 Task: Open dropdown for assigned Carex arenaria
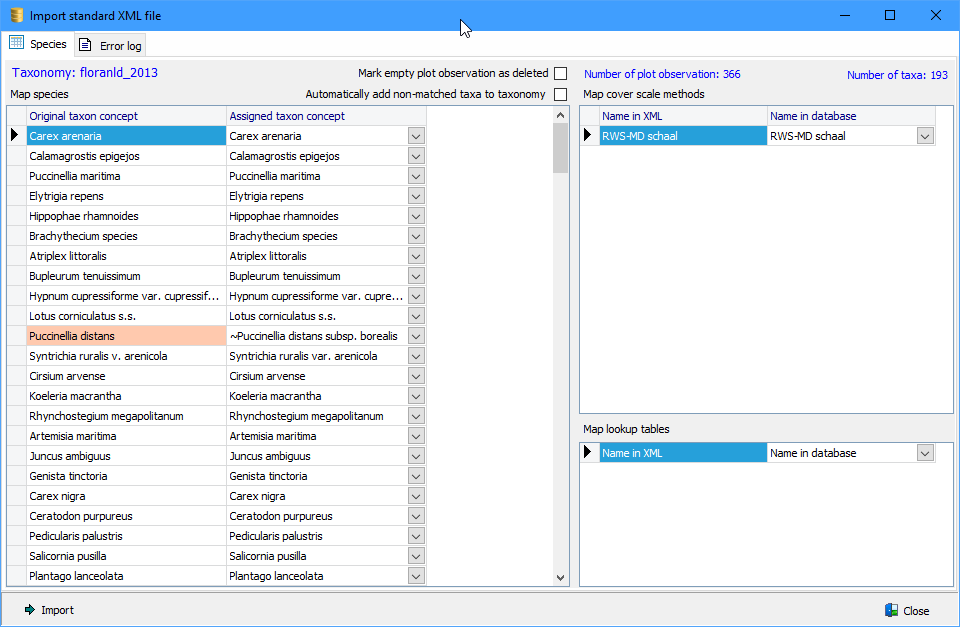point(417,136)
